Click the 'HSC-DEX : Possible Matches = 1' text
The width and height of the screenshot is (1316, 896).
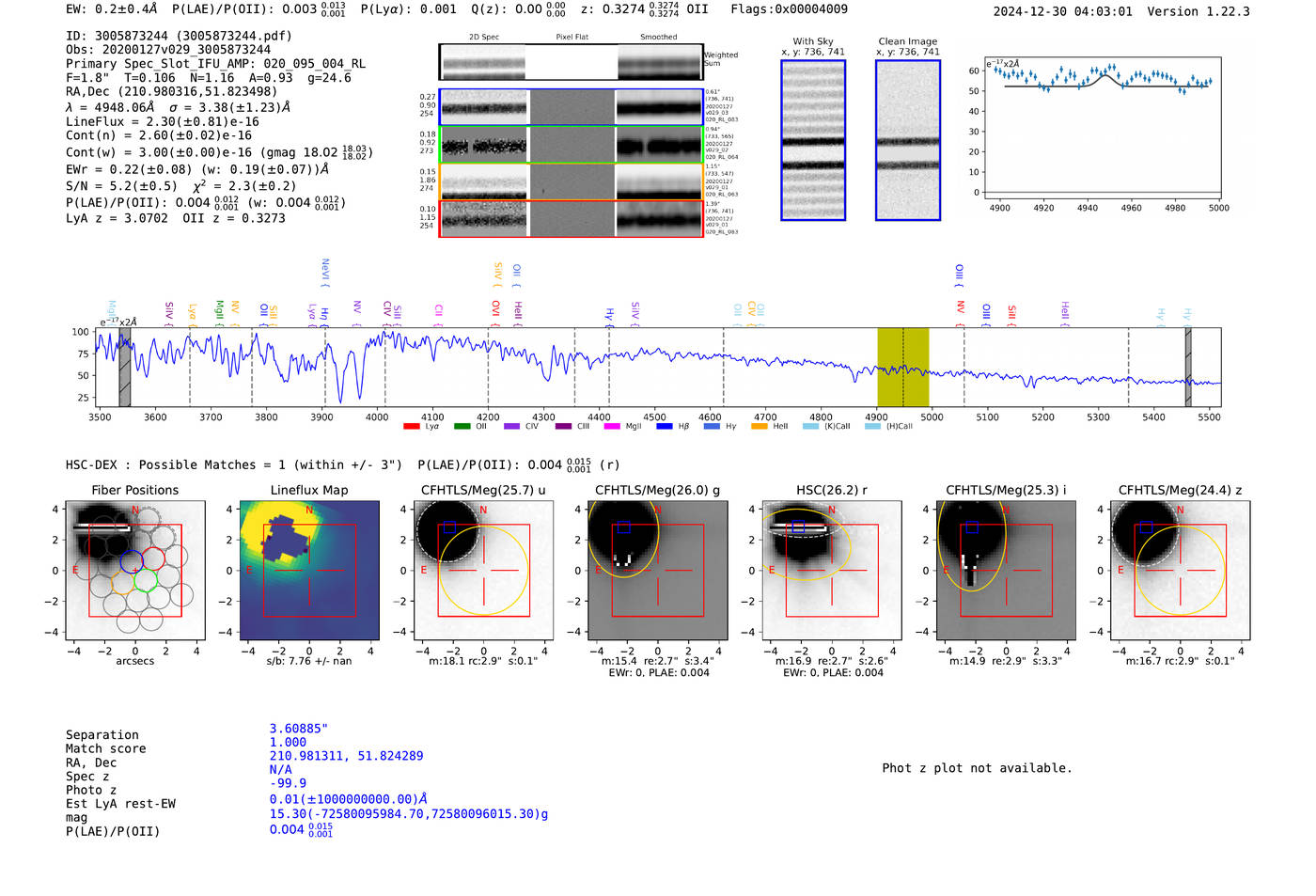pyautogui.click(x=176, y=464)
